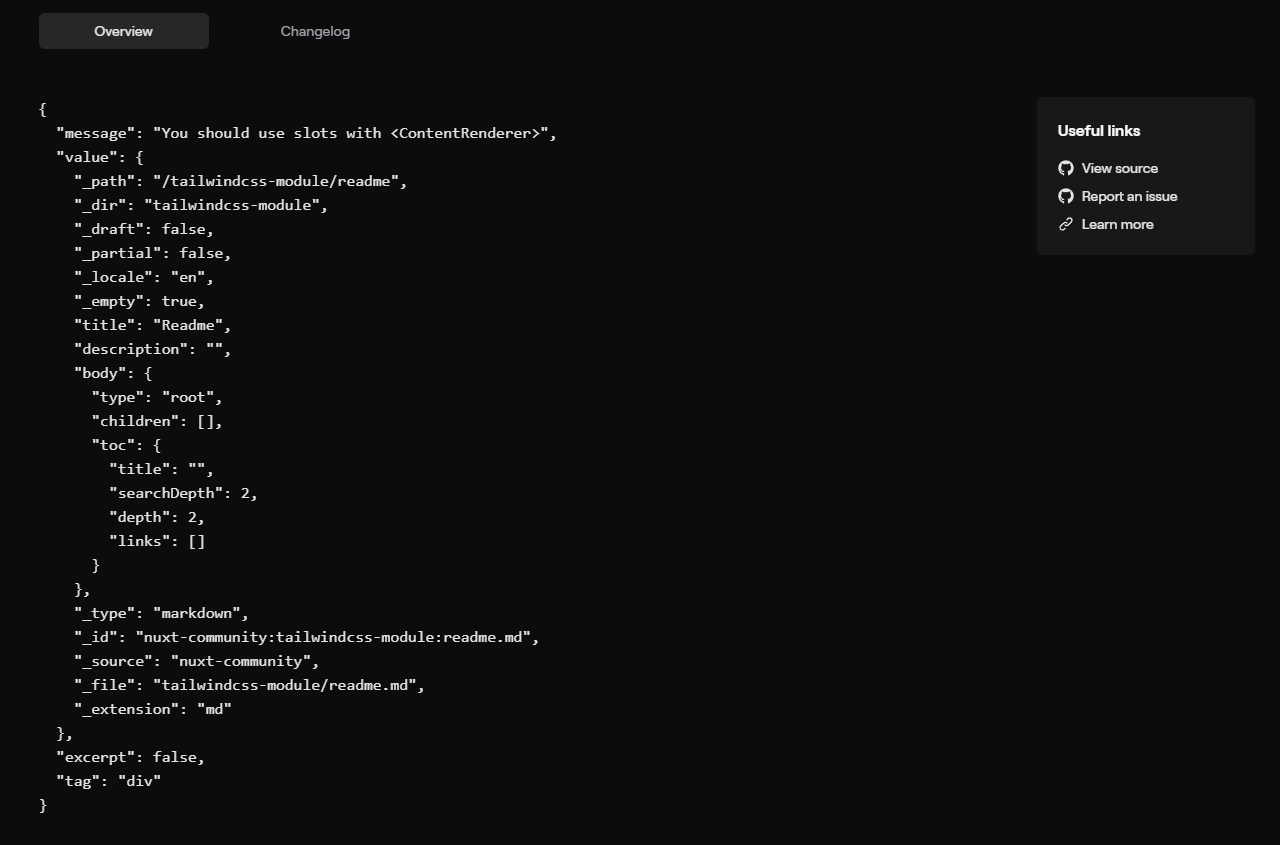This screenshot has height=845, width=1280.
Task: Click the GitHub icon beside View source
Action: click(1066, 168)
